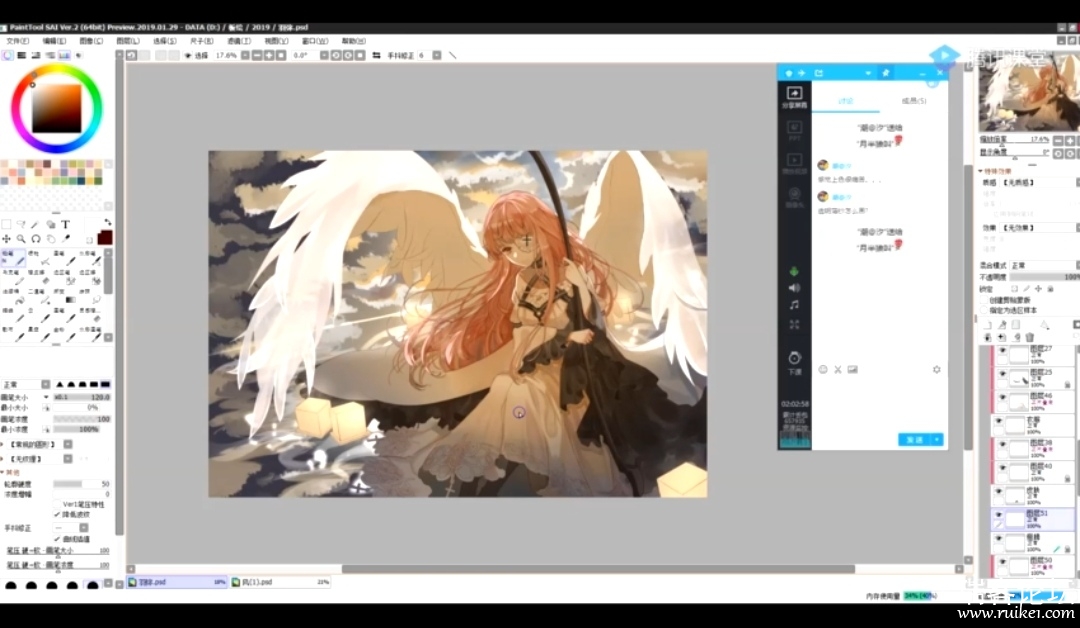Click the 发送 send button in chat

(915, 439)
